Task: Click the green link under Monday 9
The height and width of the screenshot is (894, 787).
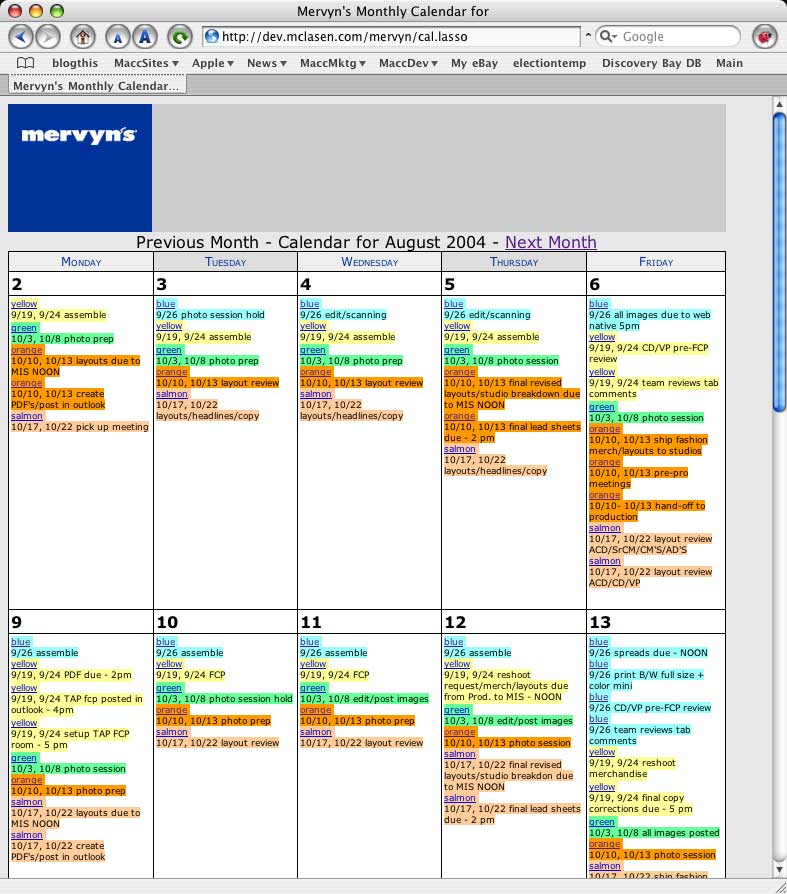Action: (x=23, y=758)
